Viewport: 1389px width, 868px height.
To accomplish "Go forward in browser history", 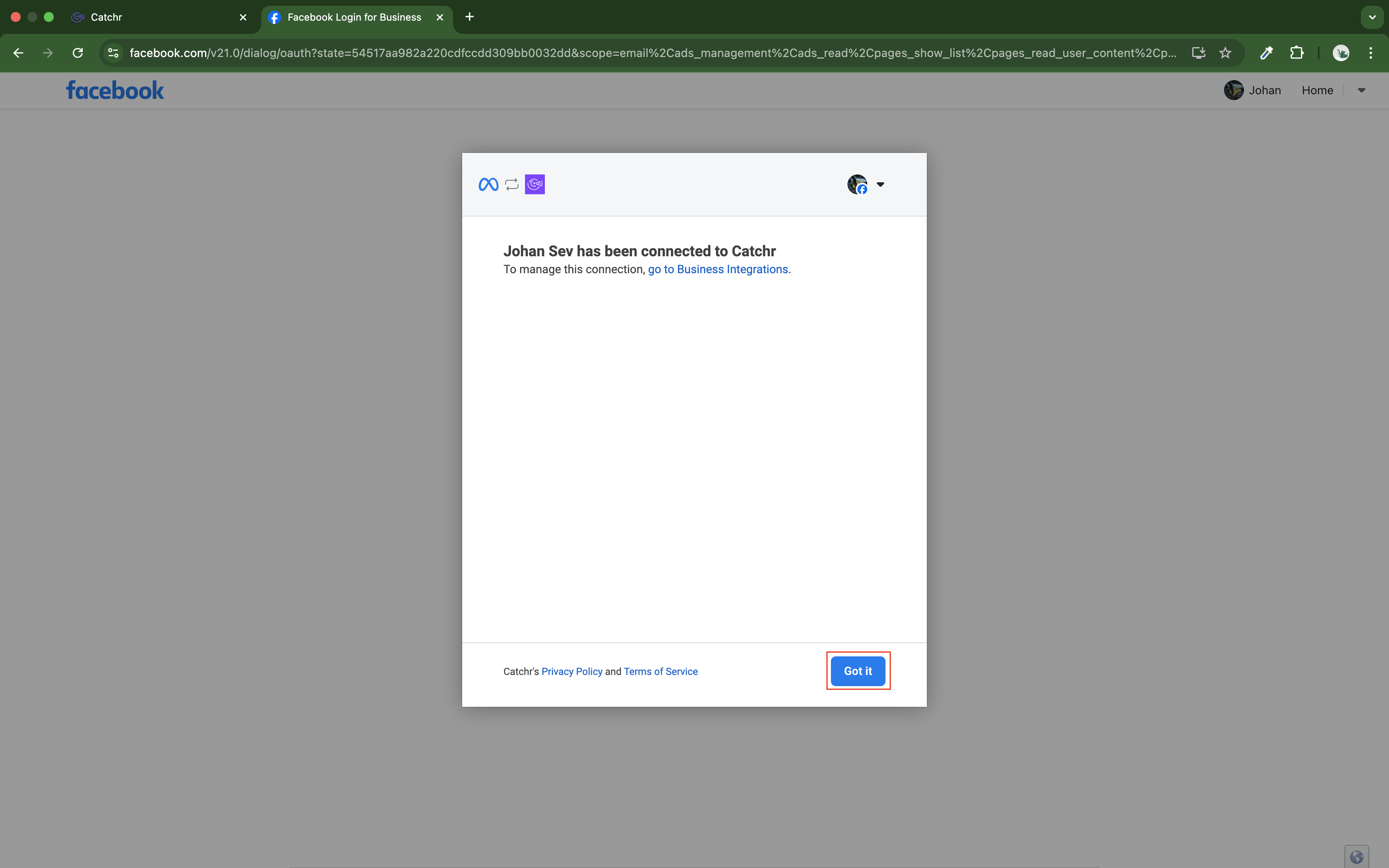I will coord(48,53).
